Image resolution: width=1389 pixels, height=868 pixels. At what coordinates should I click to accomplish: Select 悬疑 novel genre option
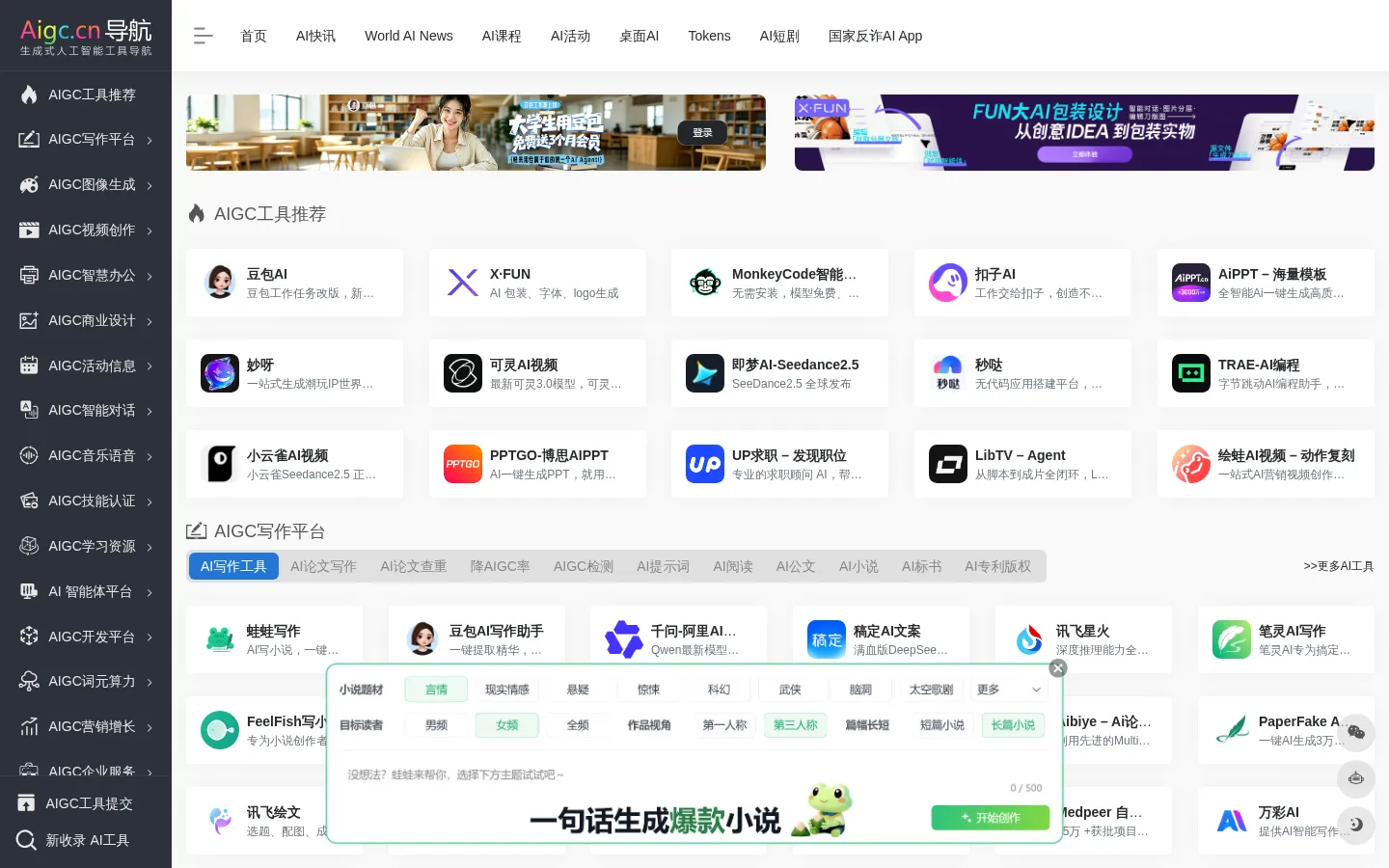(578, 690)
